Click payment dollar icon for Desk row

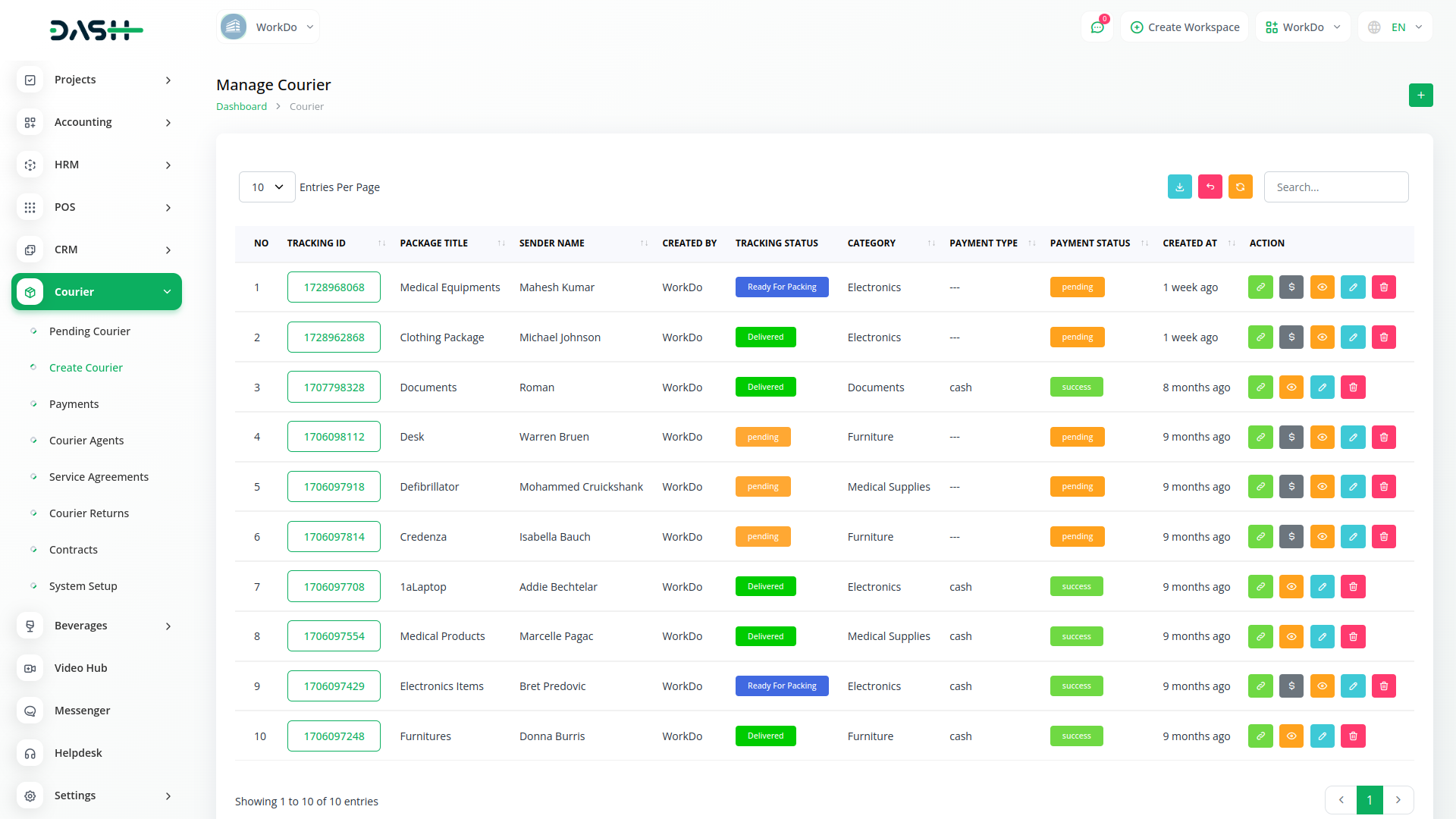tap(1291, 438)
